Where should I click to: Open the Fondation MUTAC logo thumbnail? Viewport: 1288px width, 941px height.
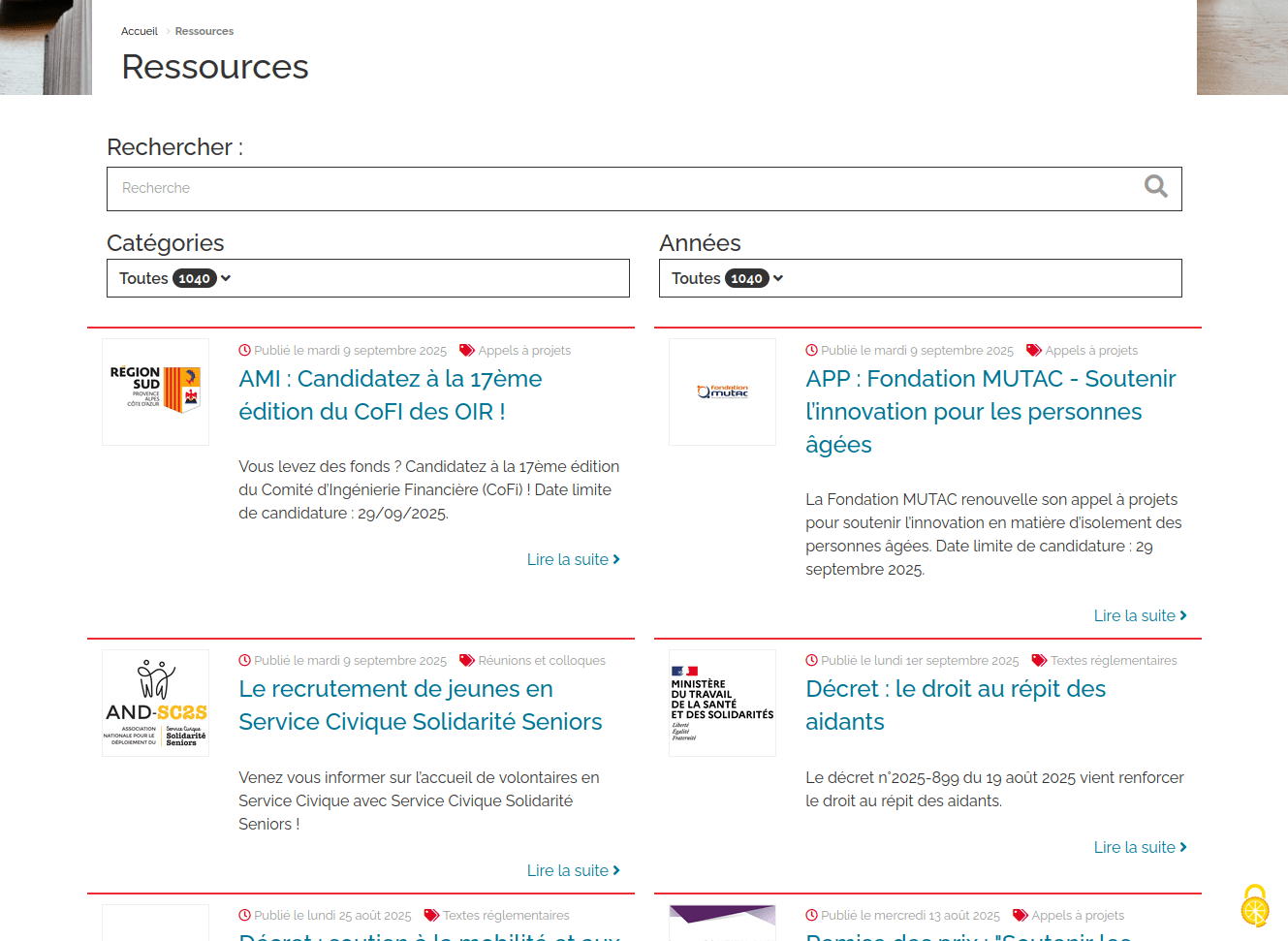722,392
